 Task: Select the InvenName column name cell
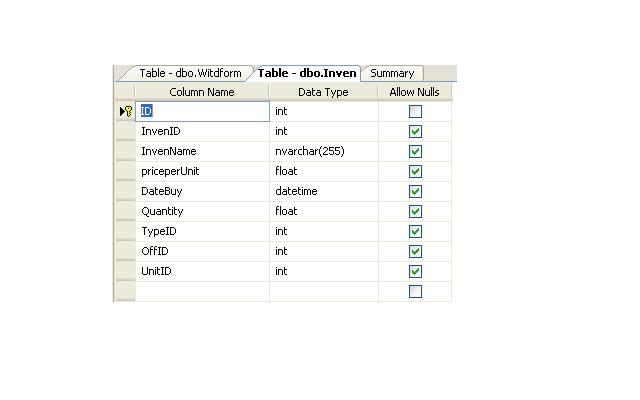(202, 151)
